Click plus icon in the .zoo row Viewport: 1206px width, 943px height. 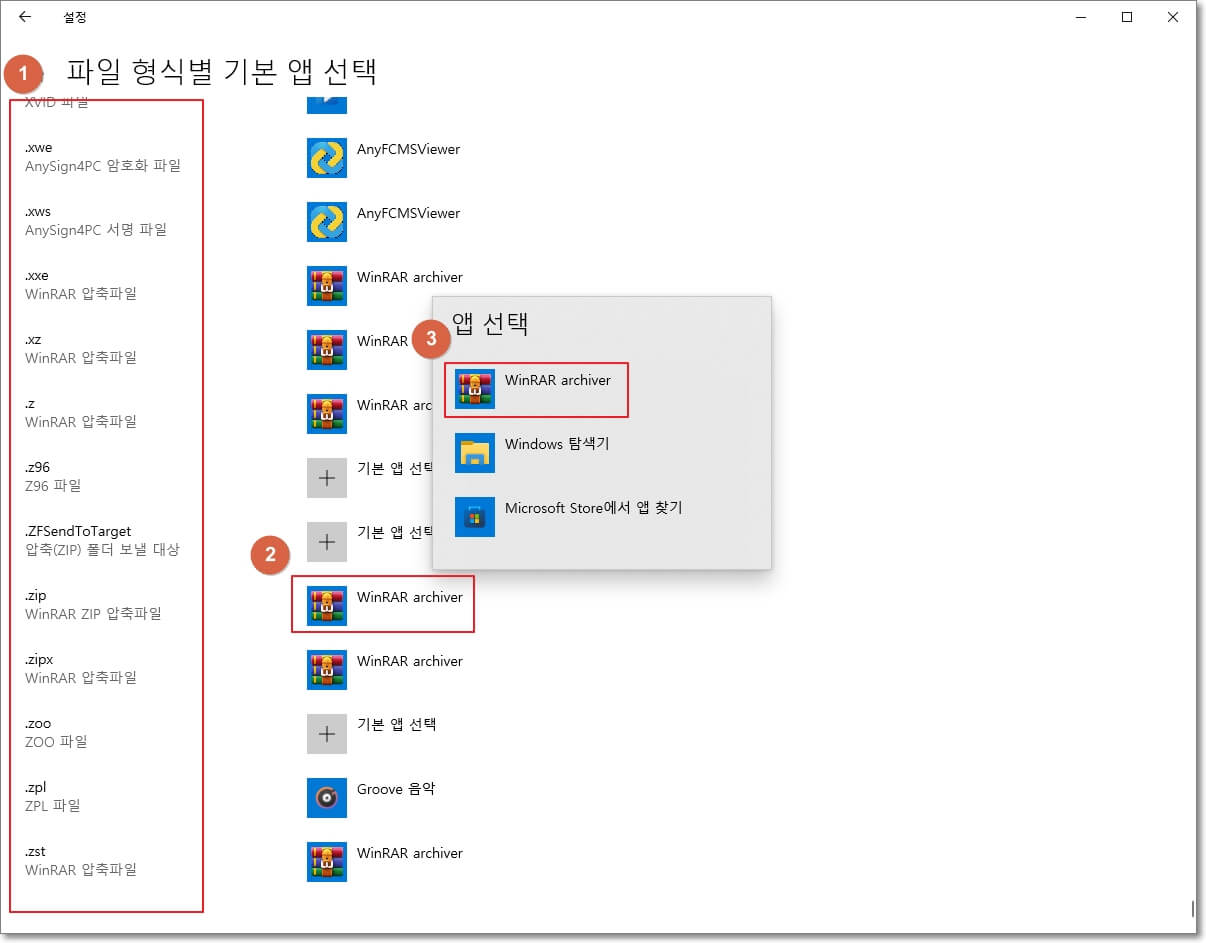coord(327,734)
